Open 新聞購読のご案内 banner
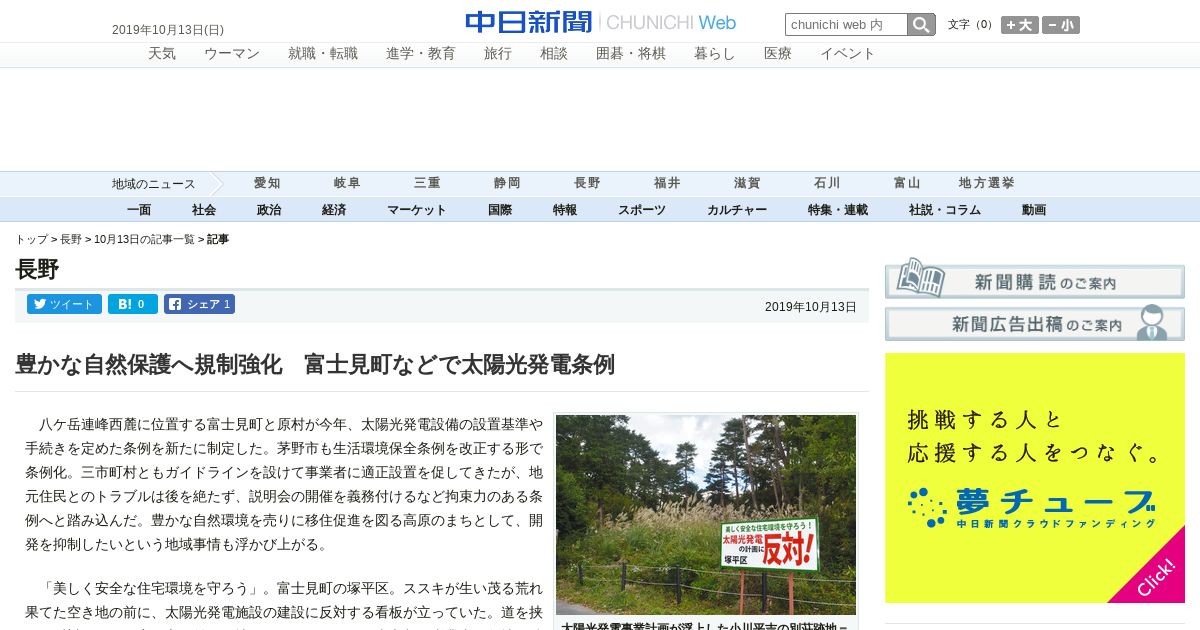Screen dimensions: 1200x630 1035,278
